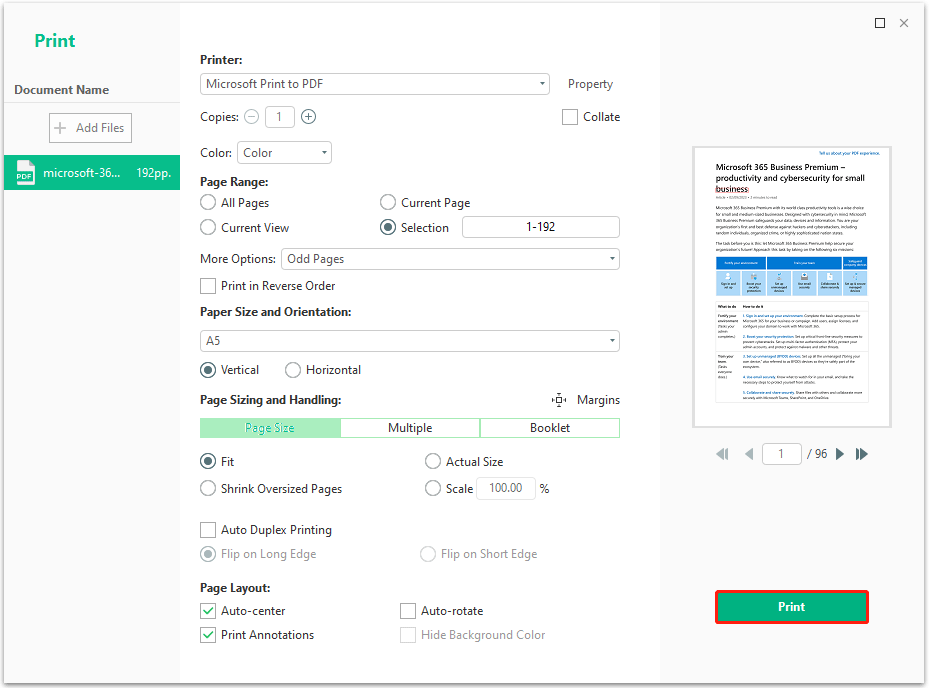Close the Print dialog
Image resolution: width=929 pixels, height=688 pixels.
click(904, 23)
